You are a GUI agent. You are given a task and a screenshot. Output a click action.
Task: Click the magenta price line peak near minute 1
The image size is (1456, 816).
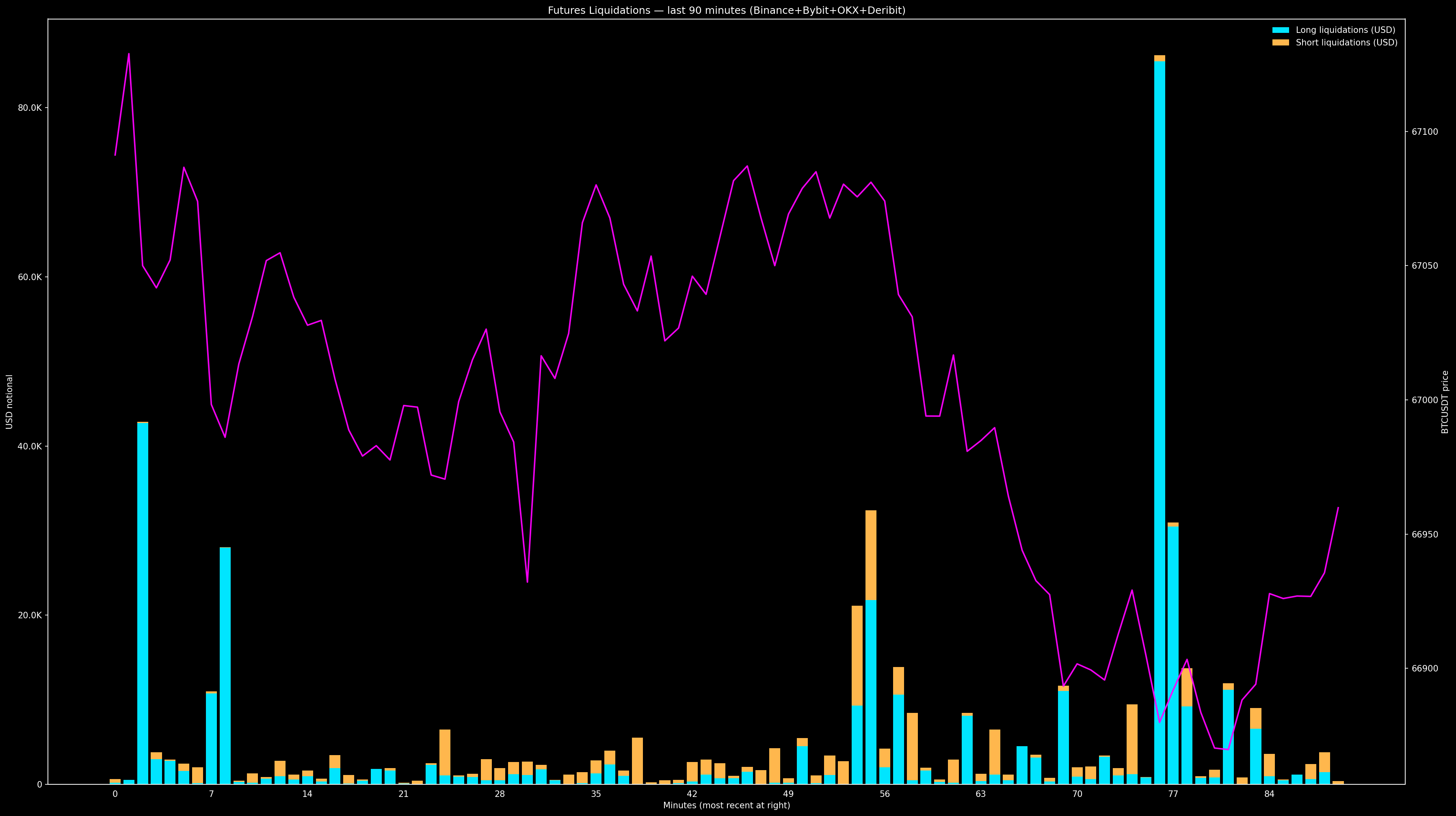[129, 54]
